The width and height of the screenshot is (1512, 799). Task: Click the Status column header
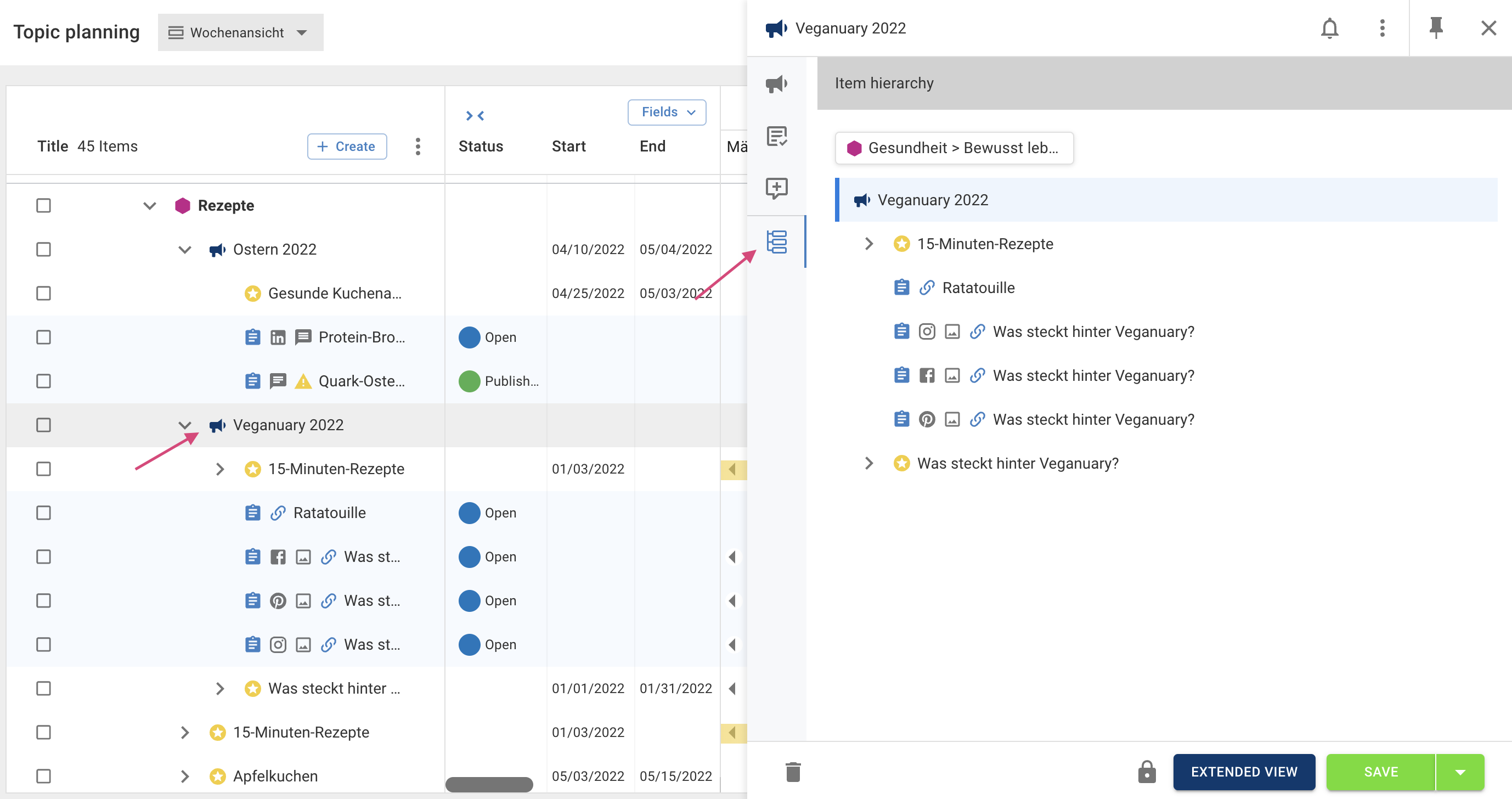(481, 146)
